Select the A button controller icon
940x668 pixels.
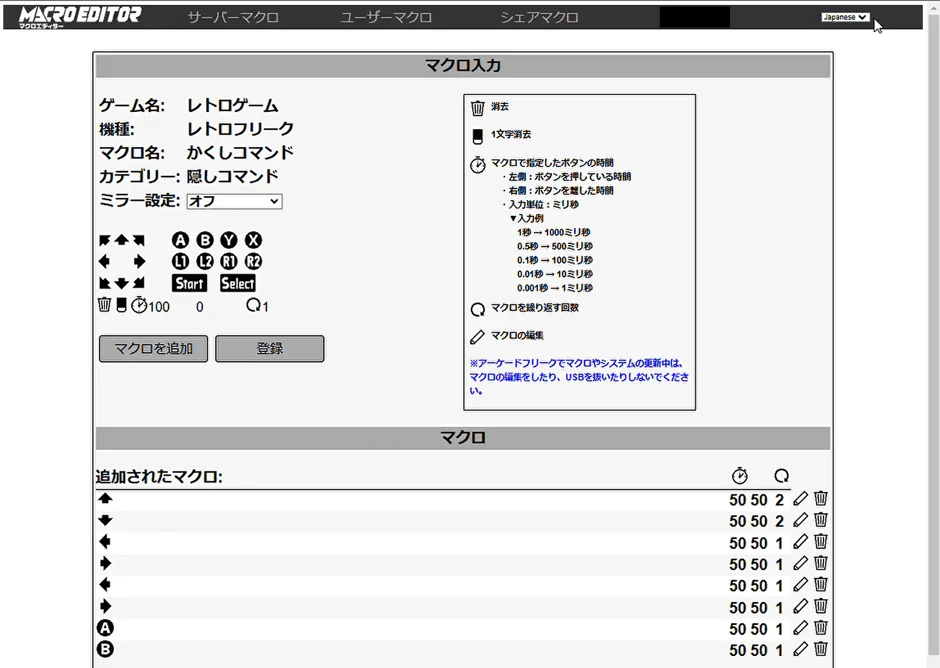click(x=180, y=240)
